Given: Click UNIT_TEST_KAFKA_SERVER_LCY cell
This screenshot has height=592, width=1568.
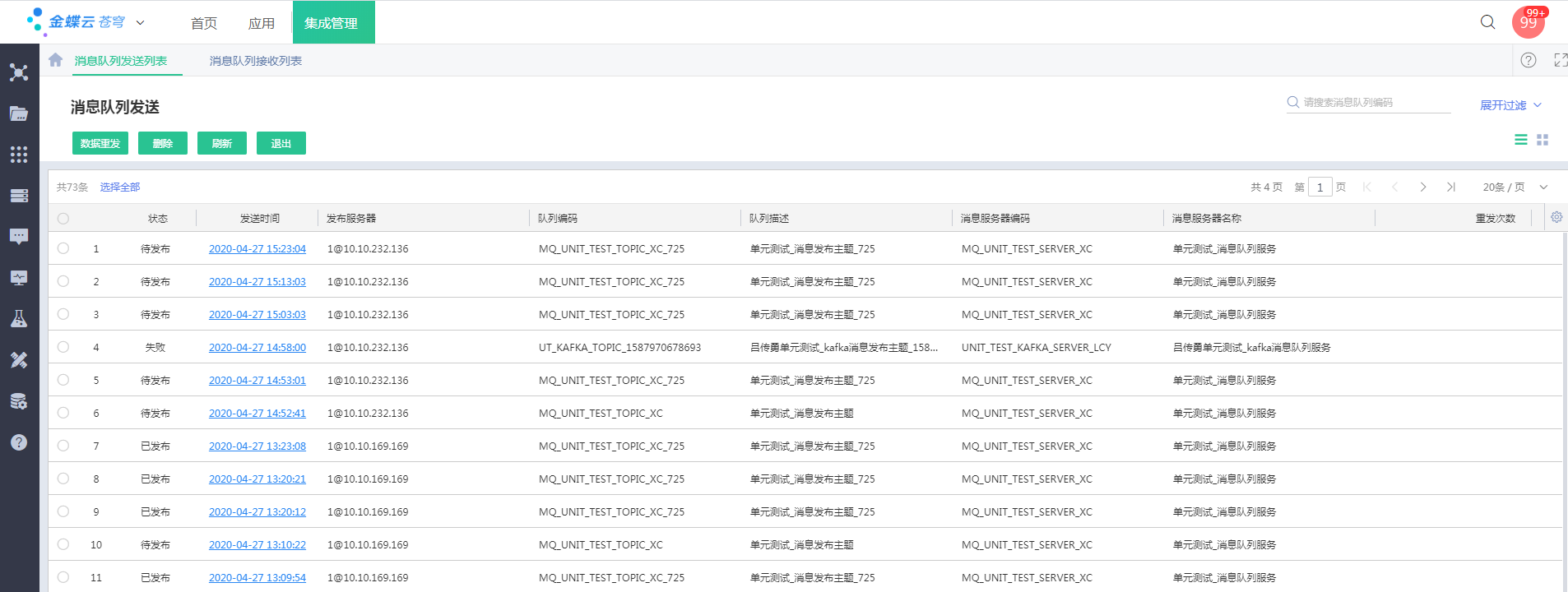Looking at the screenshot, I should coord(1037,347).
